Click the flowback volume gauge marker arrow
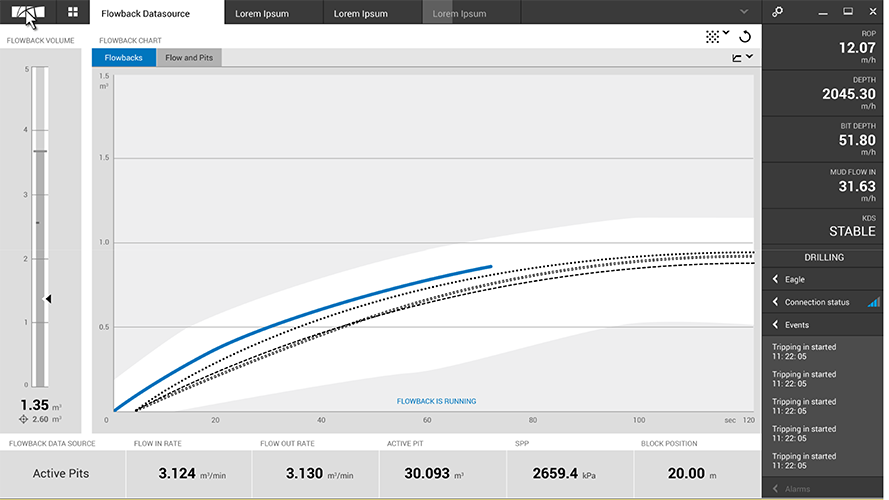Image resolution: width=889 pixels, height=500 pixels. pyautogui.click(x=47, y=298)
